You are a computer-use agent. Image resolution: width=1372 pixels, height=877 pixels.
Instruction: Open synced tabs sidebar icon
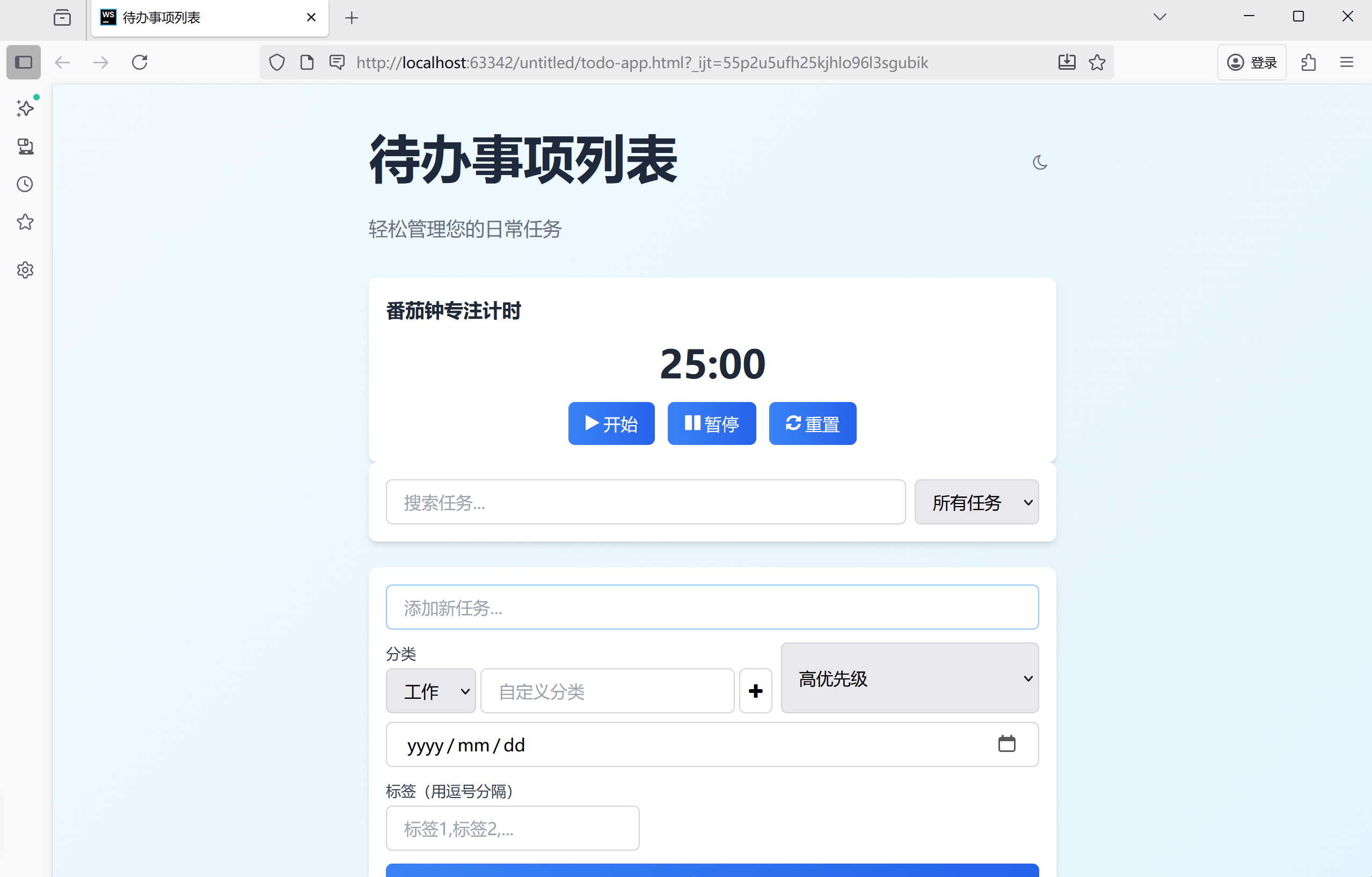(x=25, y=147)
